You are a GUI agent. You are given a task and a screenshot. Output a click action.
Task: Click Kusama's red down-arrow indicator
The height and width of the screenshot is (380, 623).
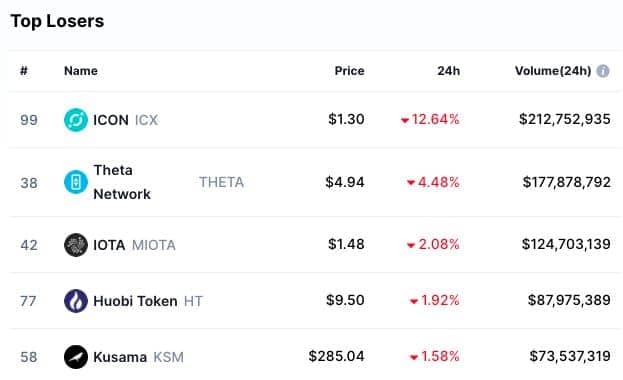414,358
